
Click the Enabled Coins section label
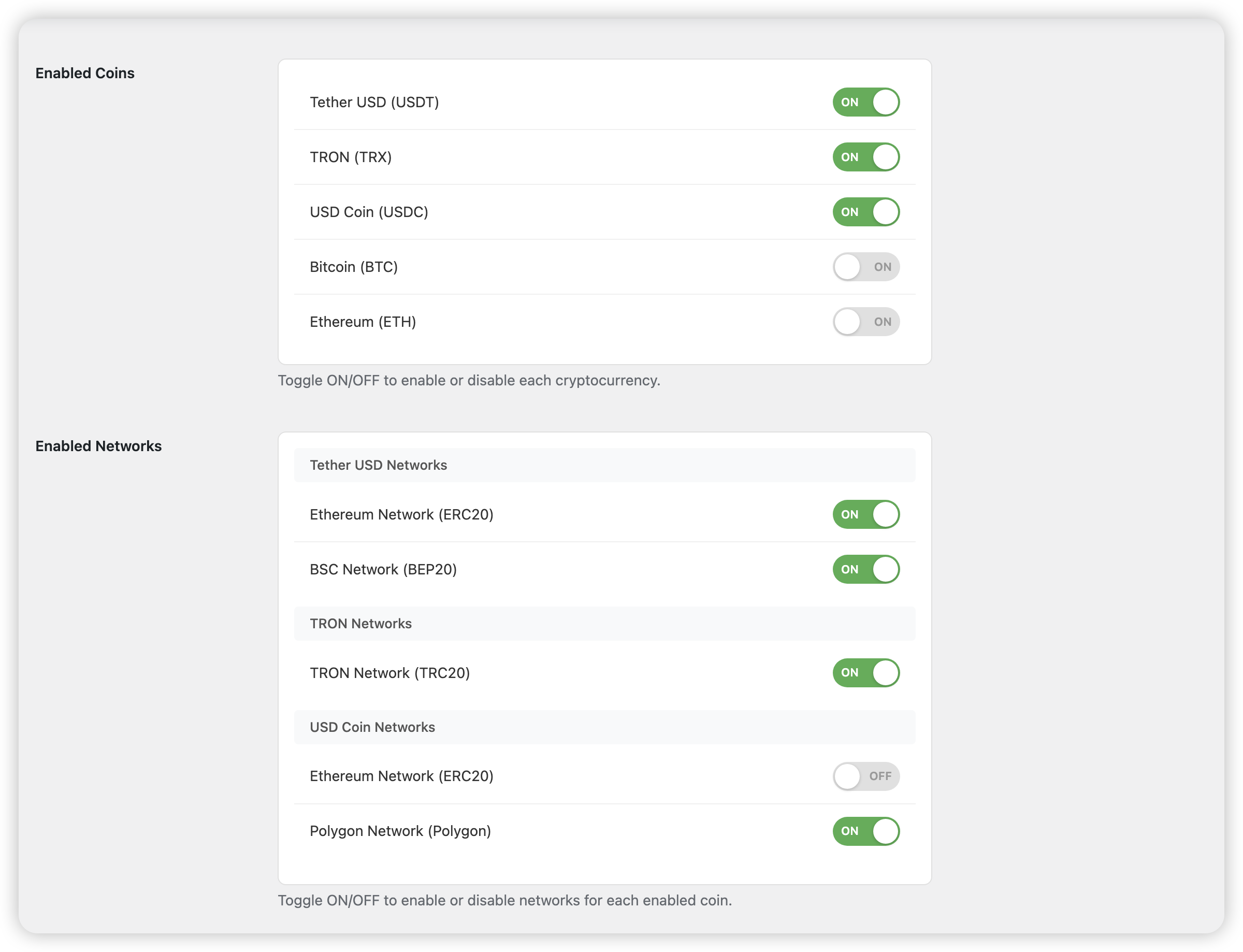pyautogui.click(x=85, y=73)
